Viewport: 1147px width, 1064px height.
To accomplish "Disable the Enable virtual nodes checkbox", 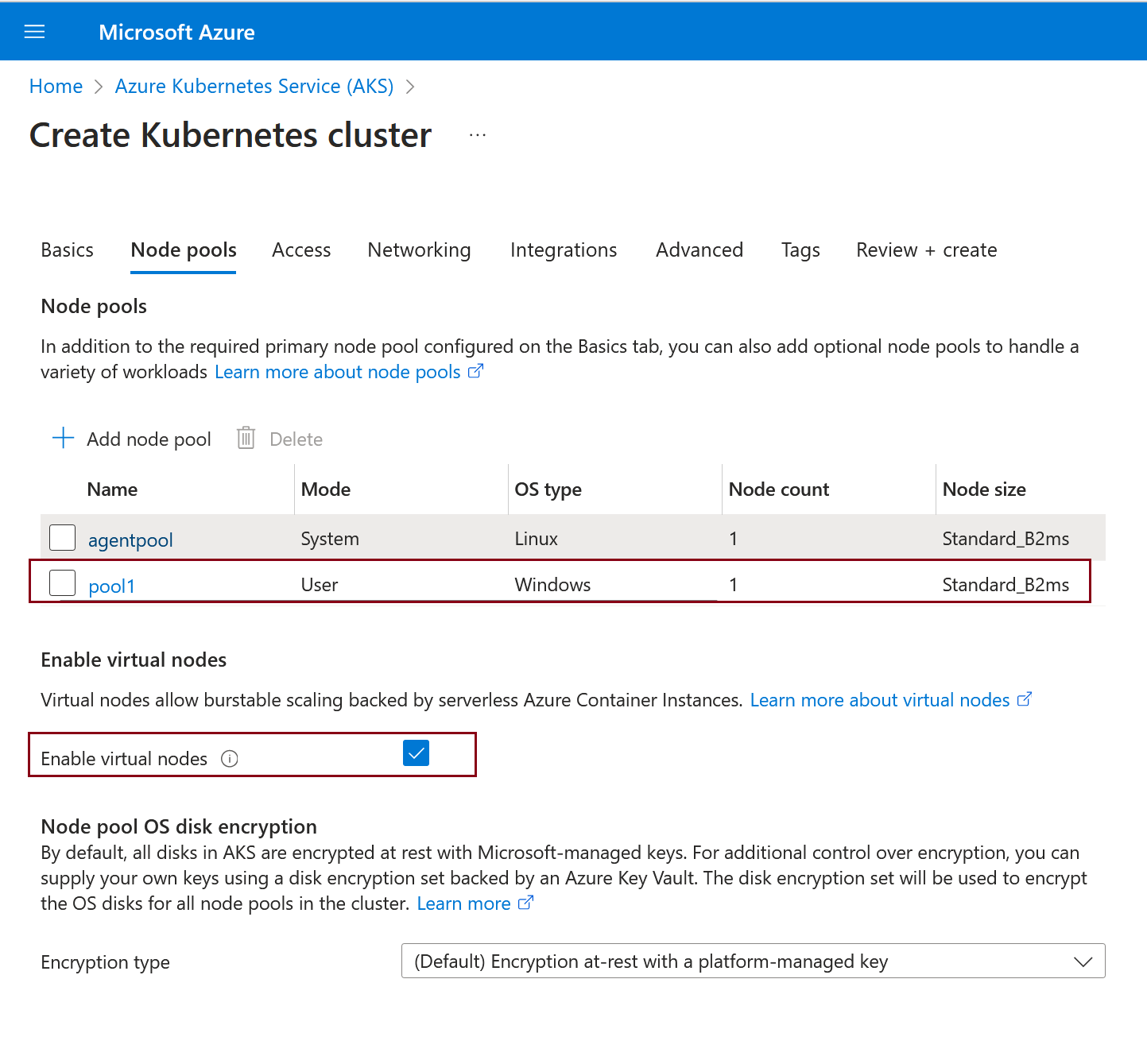I will coord(416,753).
